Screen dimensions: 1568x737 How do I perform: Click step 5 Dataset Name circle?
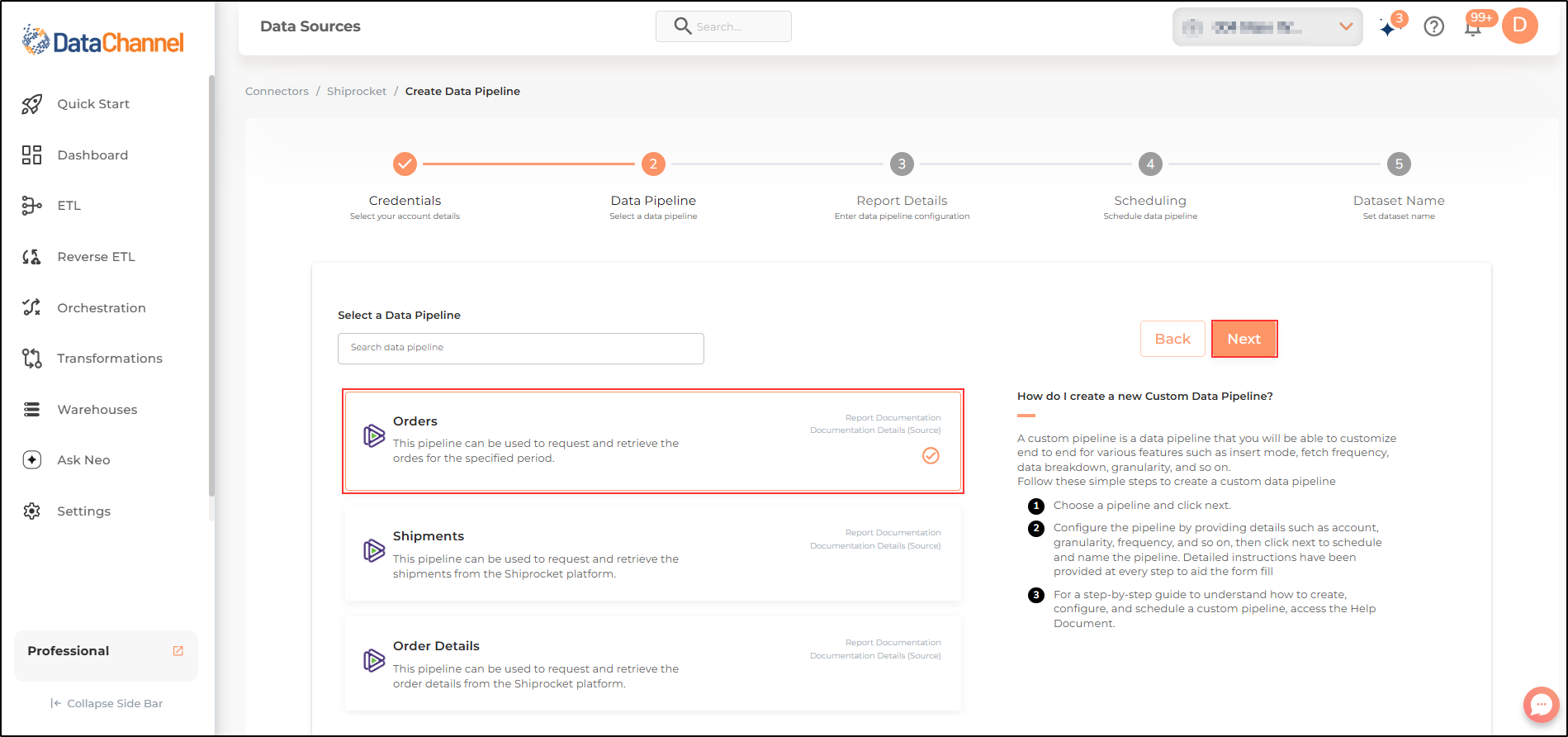(1399, 164)
